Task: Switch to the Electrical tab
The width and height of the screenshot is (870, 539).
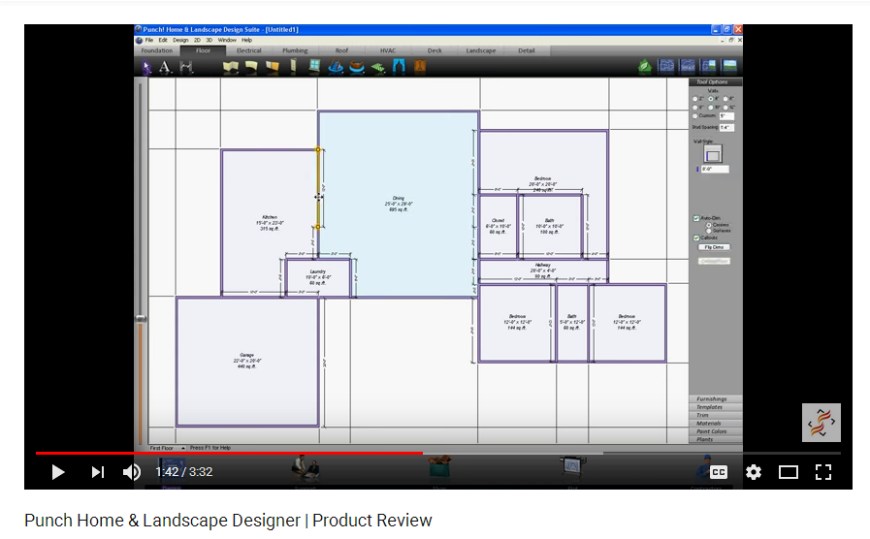Action: click(x=249, y=51)
